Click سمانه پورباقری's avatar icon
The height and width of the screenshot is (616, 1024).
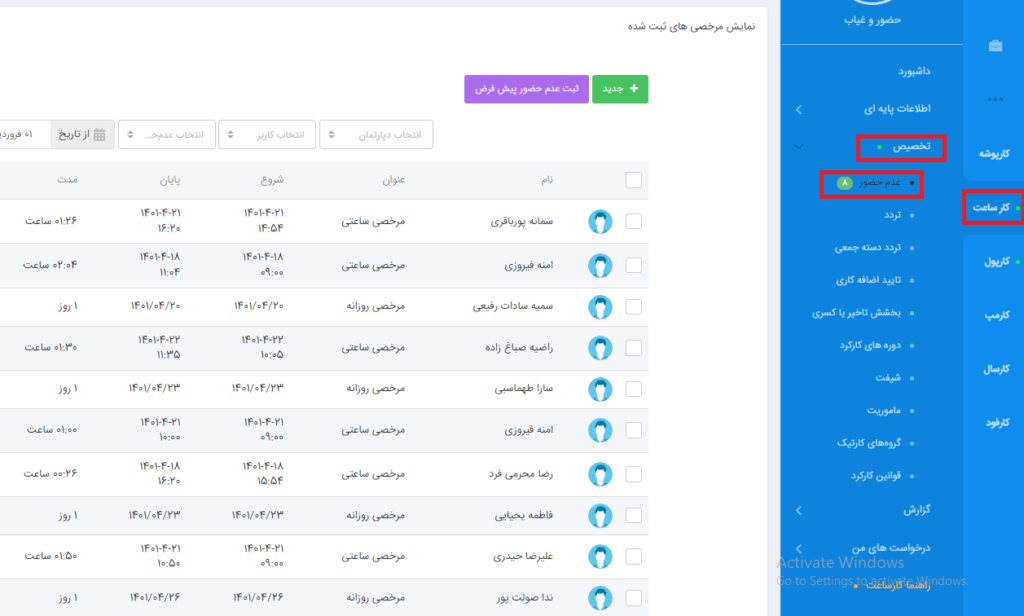pos(600,222)
